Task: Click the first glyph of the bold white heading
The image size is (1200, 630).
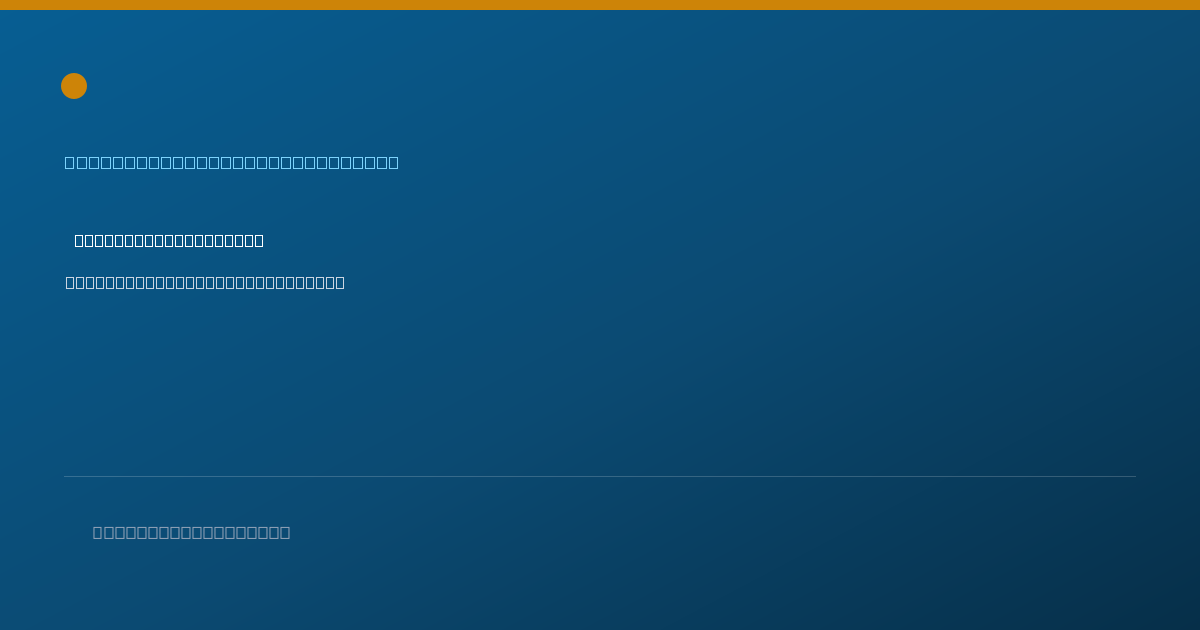Action: tap(80, 241)
